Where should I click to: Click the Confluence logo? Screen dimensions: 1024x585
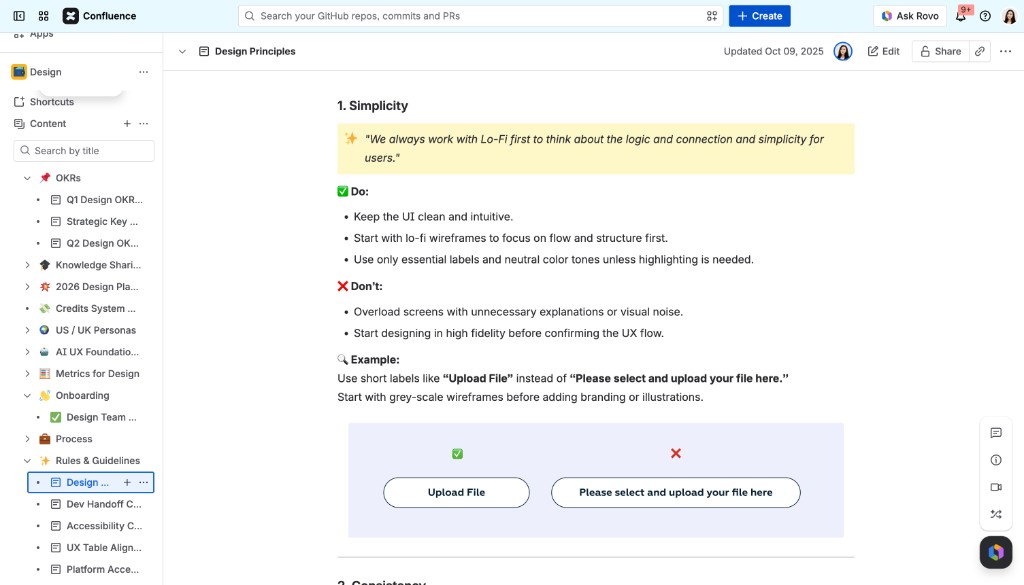[99, 16]
